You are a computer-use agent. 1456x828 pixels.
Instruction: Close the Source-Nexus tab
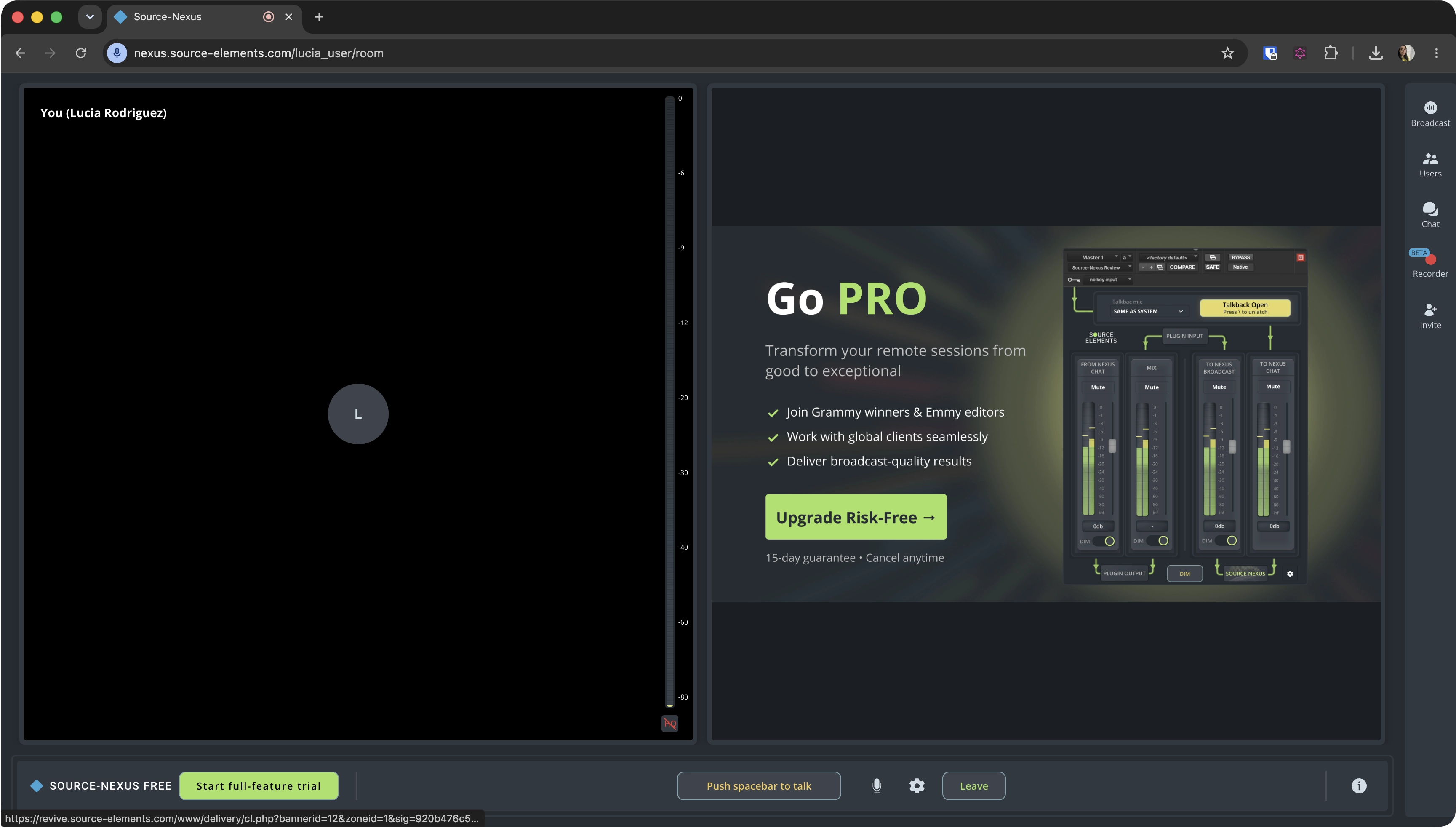(x=289, y=16)
